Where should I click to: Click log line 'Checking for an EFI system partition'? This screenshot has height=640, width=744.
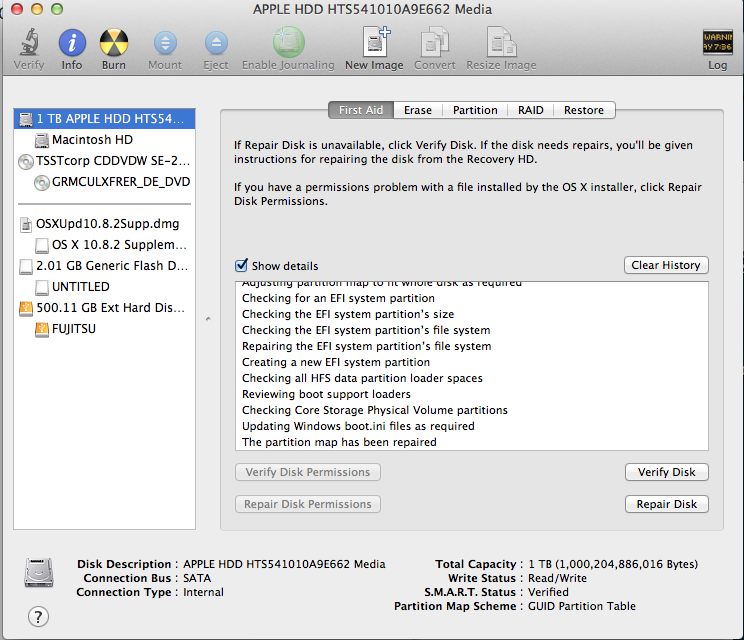pyautogui.click(x=338, y=298)
